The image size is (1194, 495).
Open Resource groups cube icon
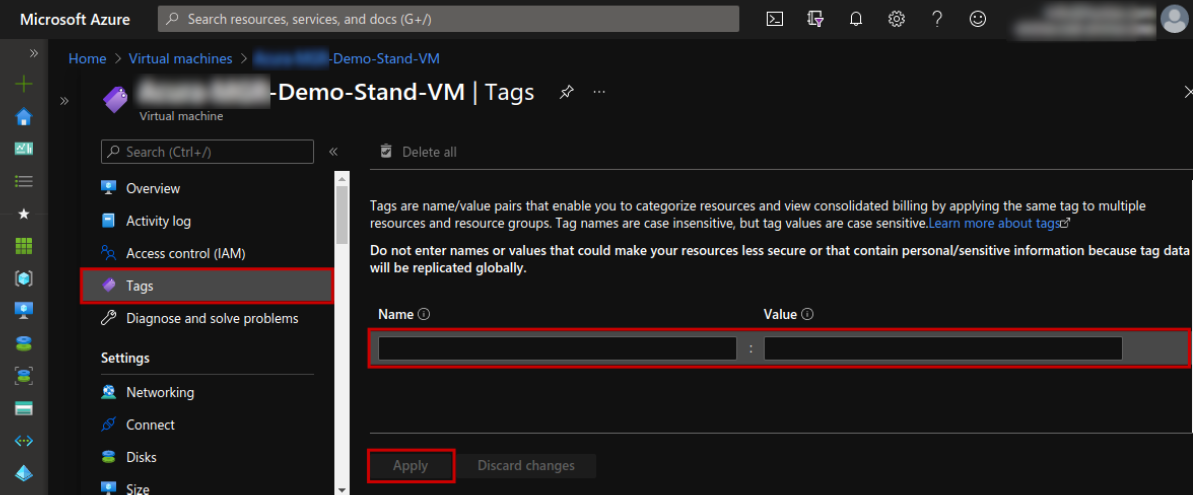24,279
